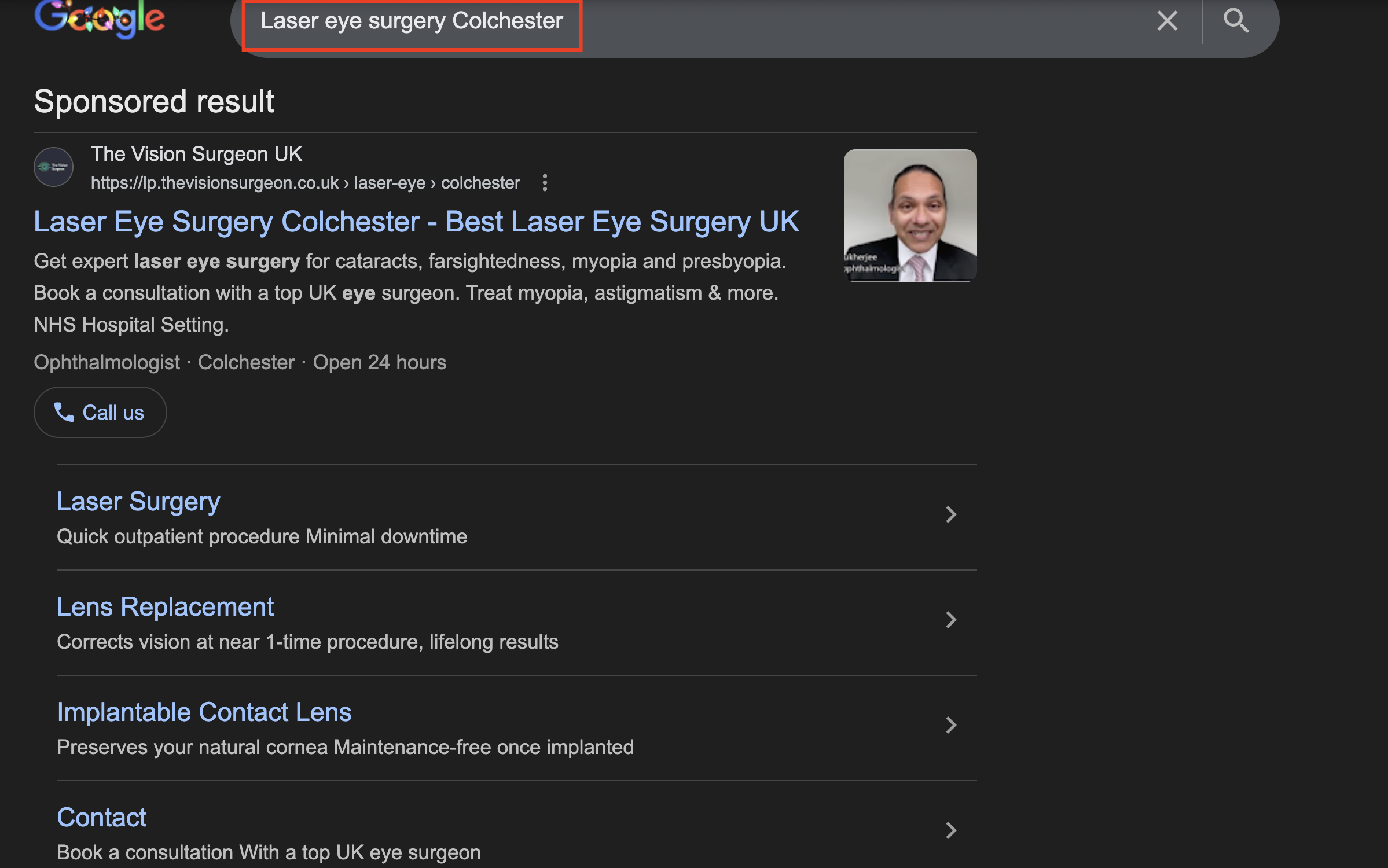The height and width of the screenshot is (868, 1388).
Task: Open Laser Eye Surgery Colchester headline link
Action: click(416, 222)
